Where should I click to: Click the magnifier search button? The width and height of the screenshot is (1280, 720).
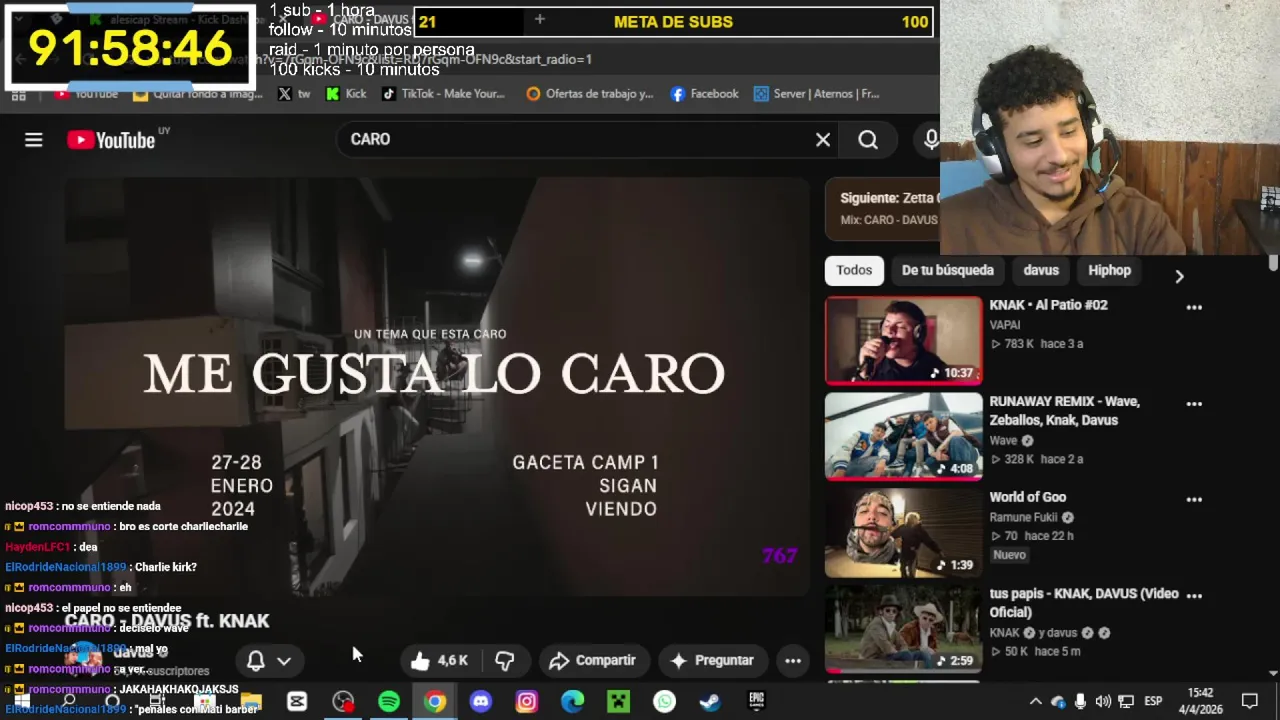[868, 140]
